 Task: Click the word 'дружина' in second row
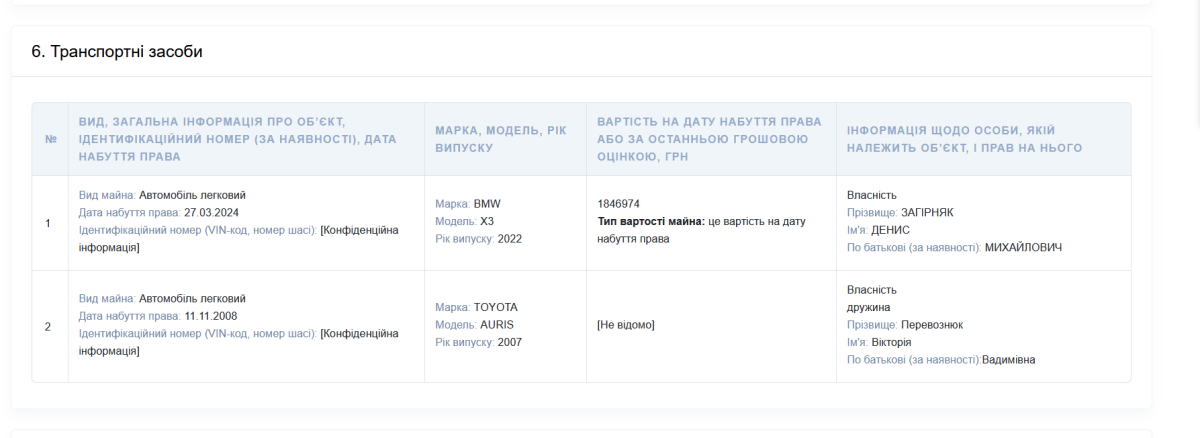(x=869, y=307)
